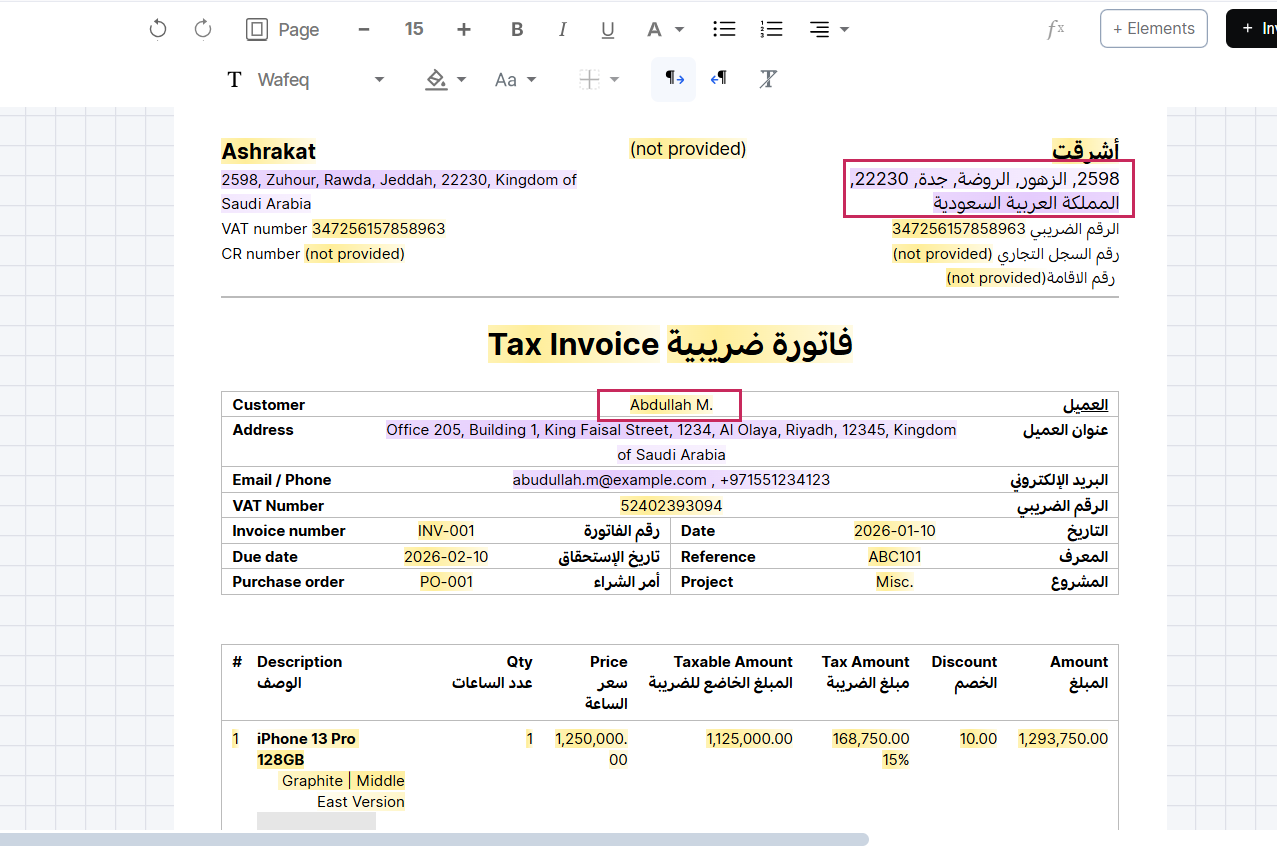Image resolution: width=1277 pixels, height=846 pixels.
Task: Decrease font size with minus button
Action: 364,29
